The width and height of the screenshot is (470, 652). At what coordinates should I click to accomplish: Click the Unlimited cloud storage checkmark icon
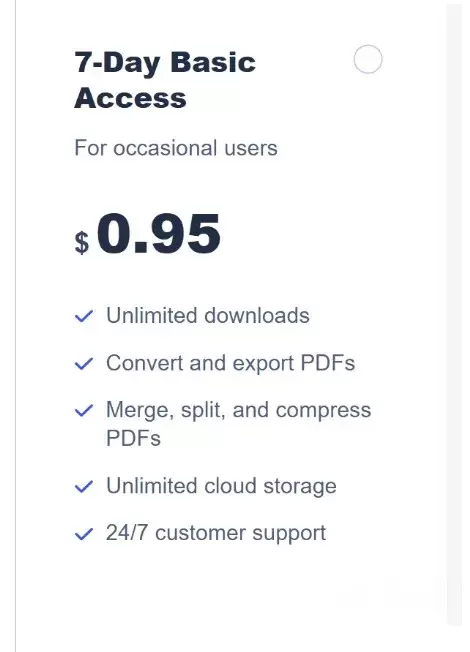[x=84, y=486]
